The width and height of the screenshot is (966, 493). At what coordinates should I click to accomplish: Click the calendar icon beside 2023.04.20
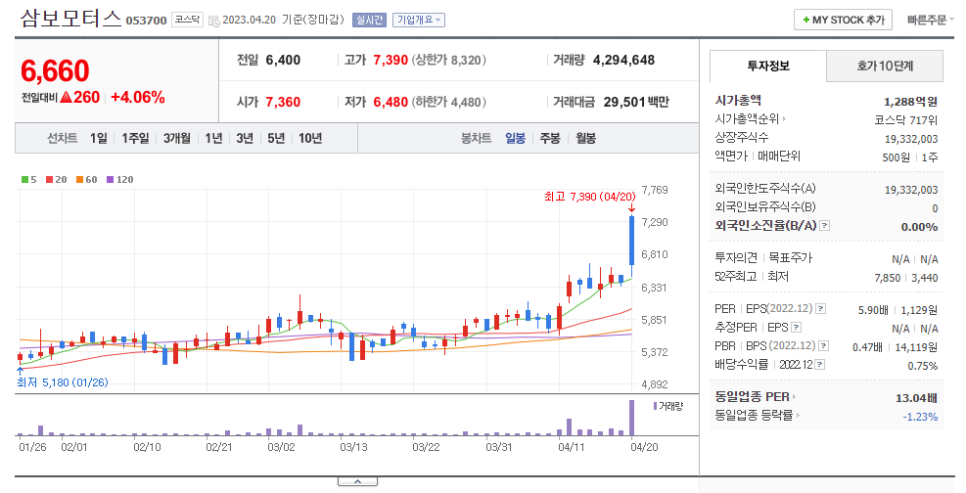click(214, 20)
